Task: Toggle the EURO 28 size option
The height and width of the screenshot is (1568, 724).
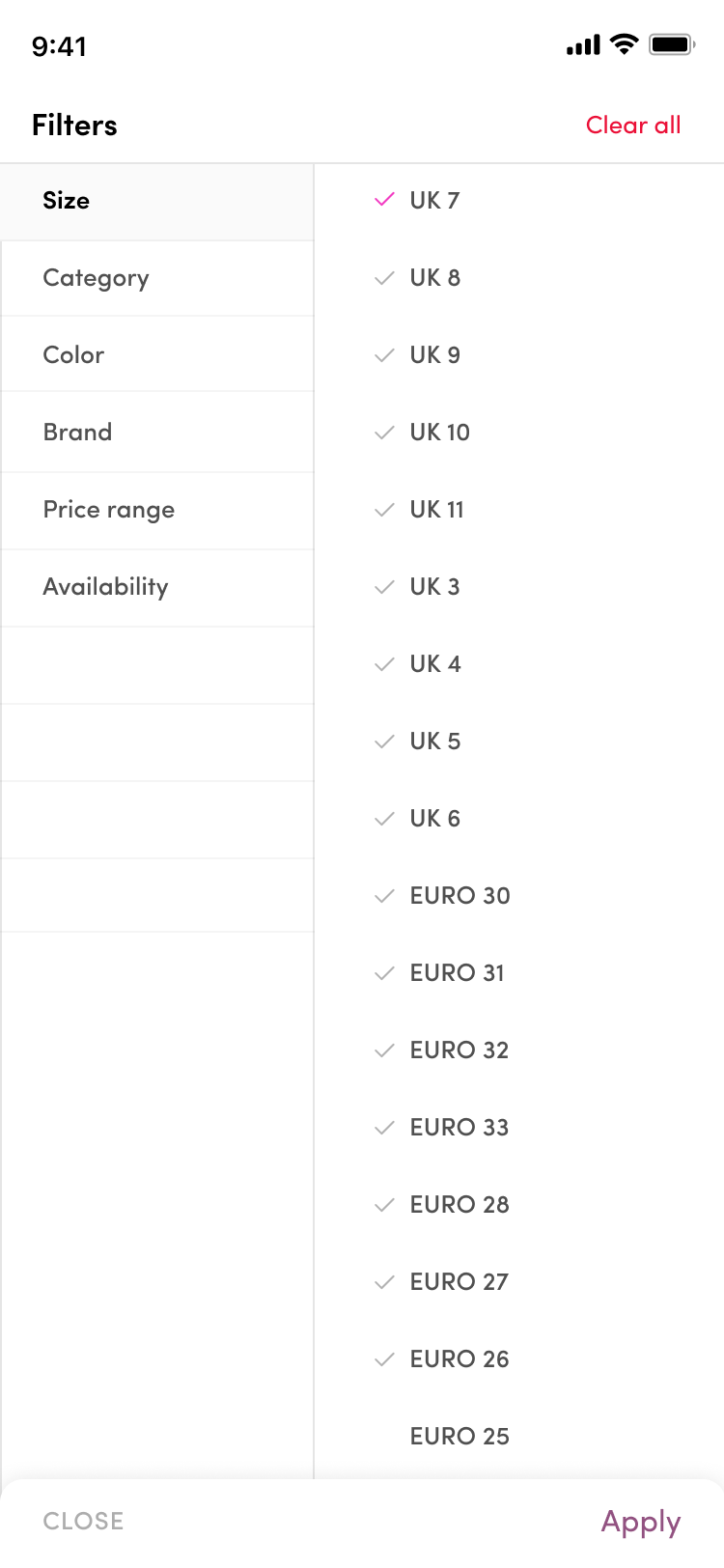Action: pyautogui.click(x=459, y=1205)
